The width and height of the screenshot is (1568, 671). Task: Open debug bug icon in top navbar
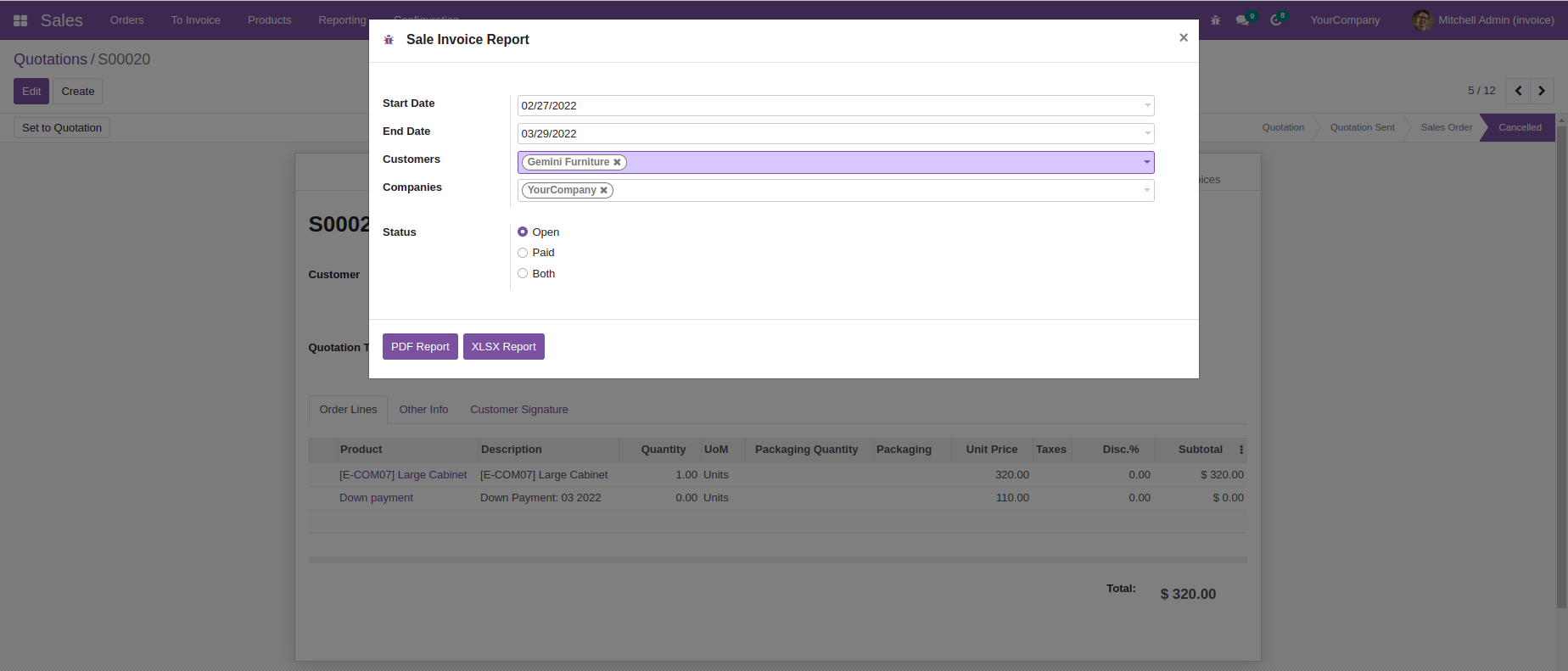[1215, 20]
